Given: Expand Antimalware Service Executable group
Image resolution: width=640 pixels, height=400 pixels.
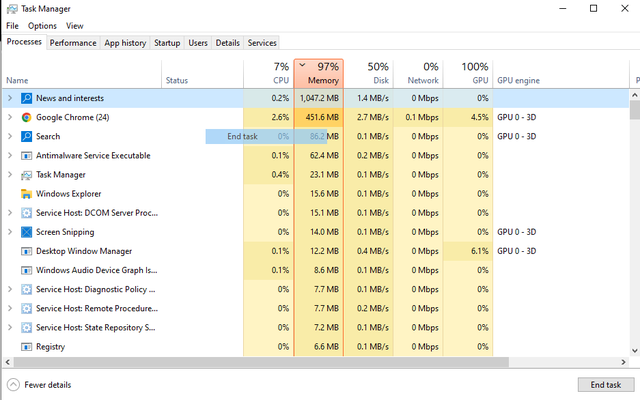Looking at the screenshot, I should (x=10, y=156).
